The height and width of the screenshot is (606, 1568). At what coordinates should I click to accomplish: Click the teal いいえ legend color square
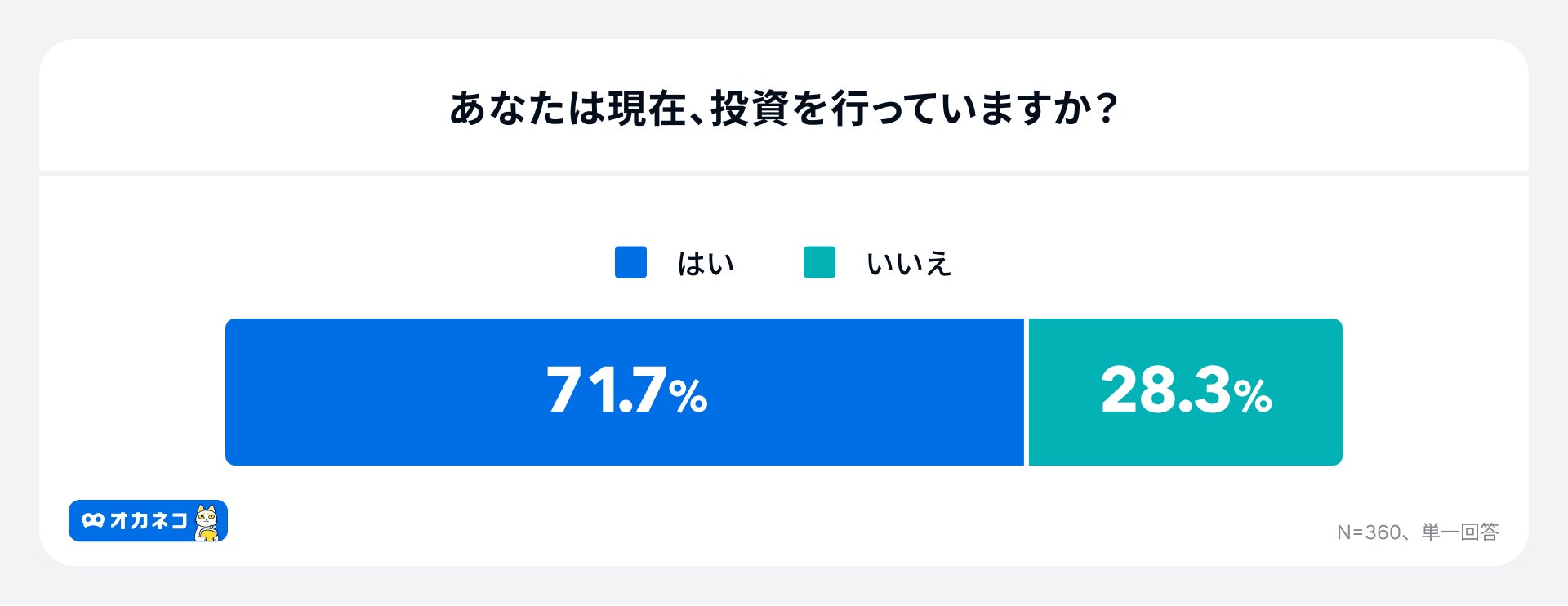click(819, 262)
